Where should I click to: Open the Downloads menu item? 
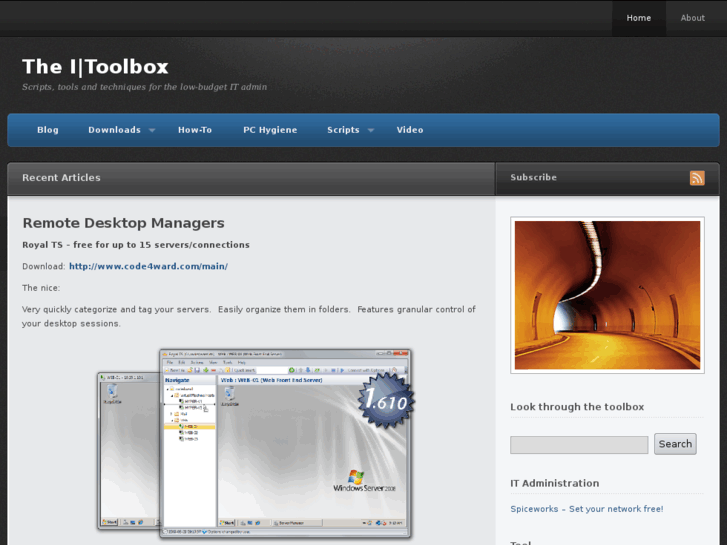[x=115, y=130]
